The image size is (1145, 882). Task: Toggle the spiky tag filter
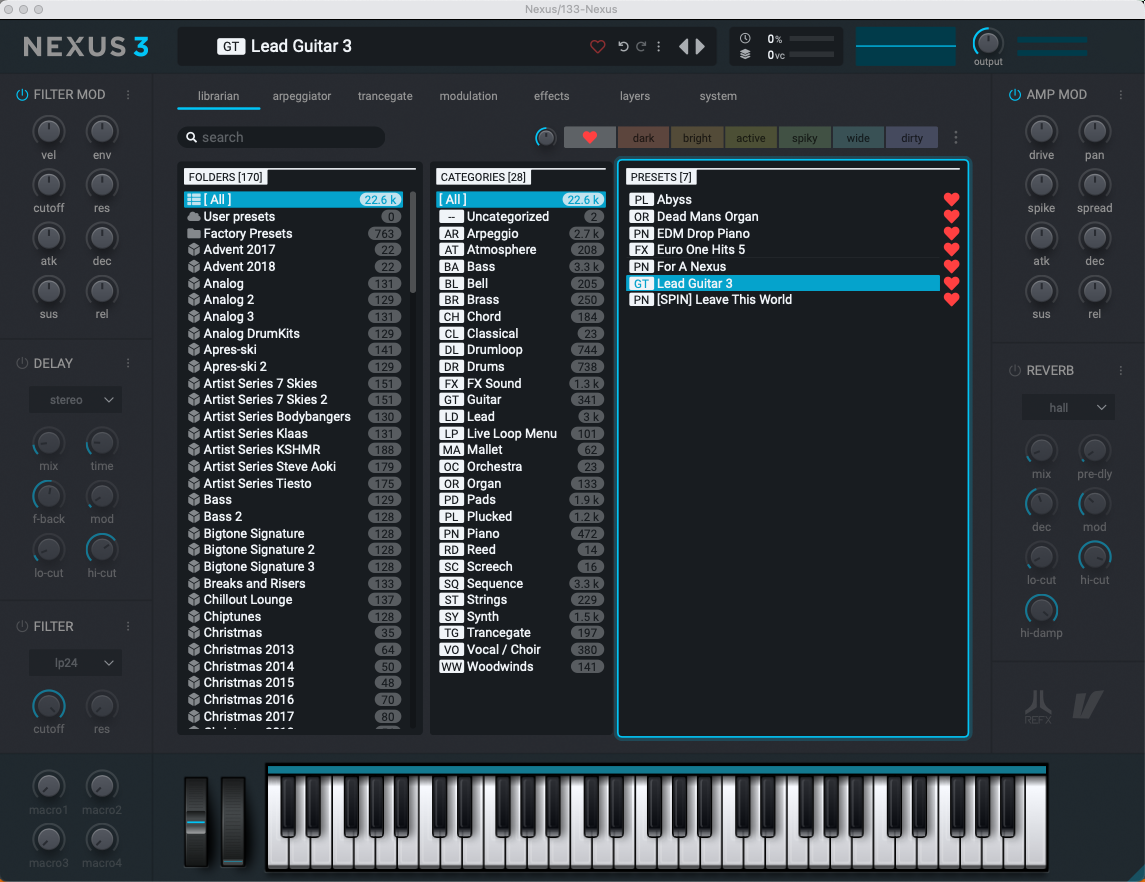click(805, 138)
